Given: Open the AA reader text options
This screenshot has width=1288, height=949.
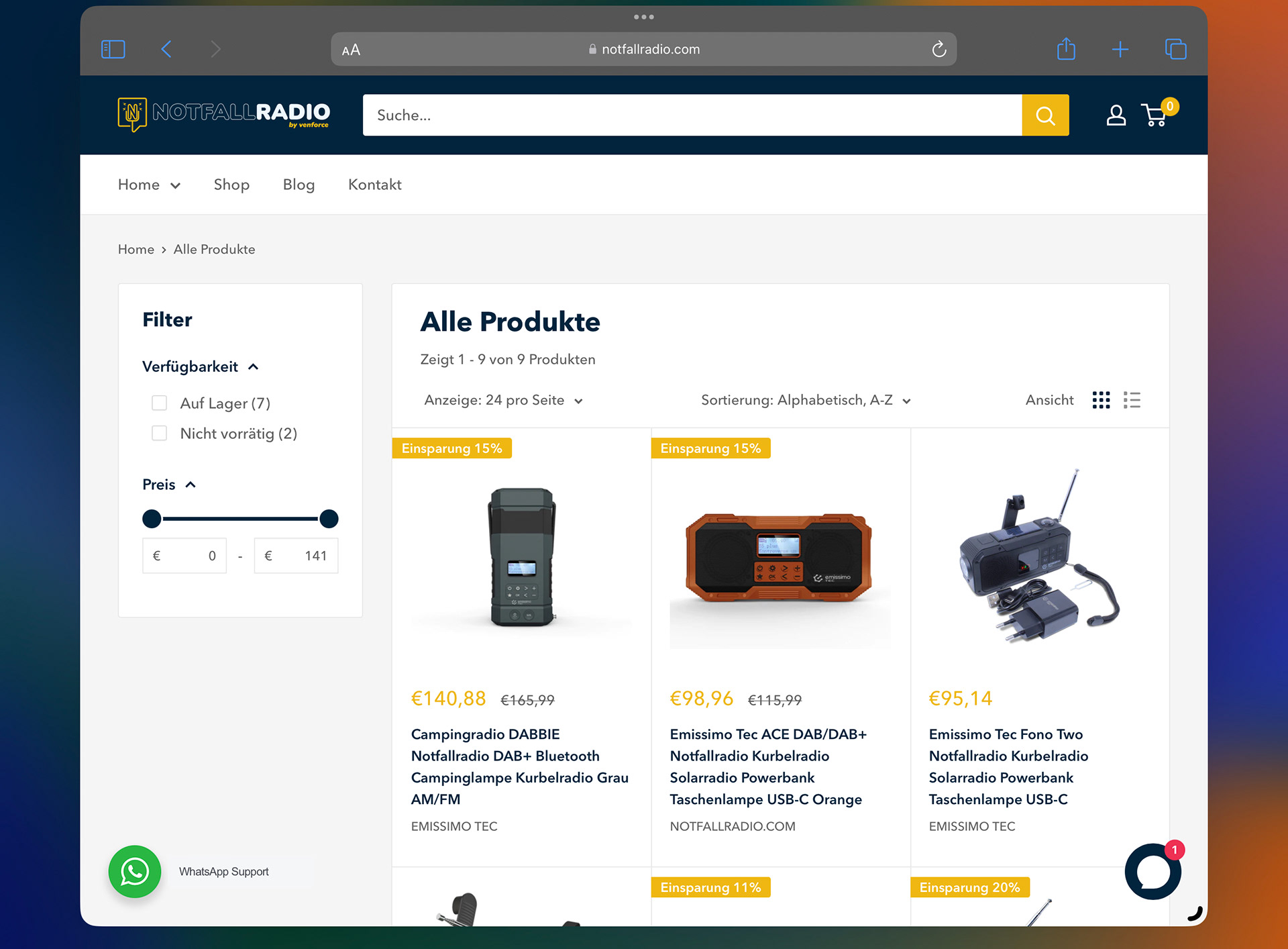Looking at the screenshot, I should (x=351, y=50).
